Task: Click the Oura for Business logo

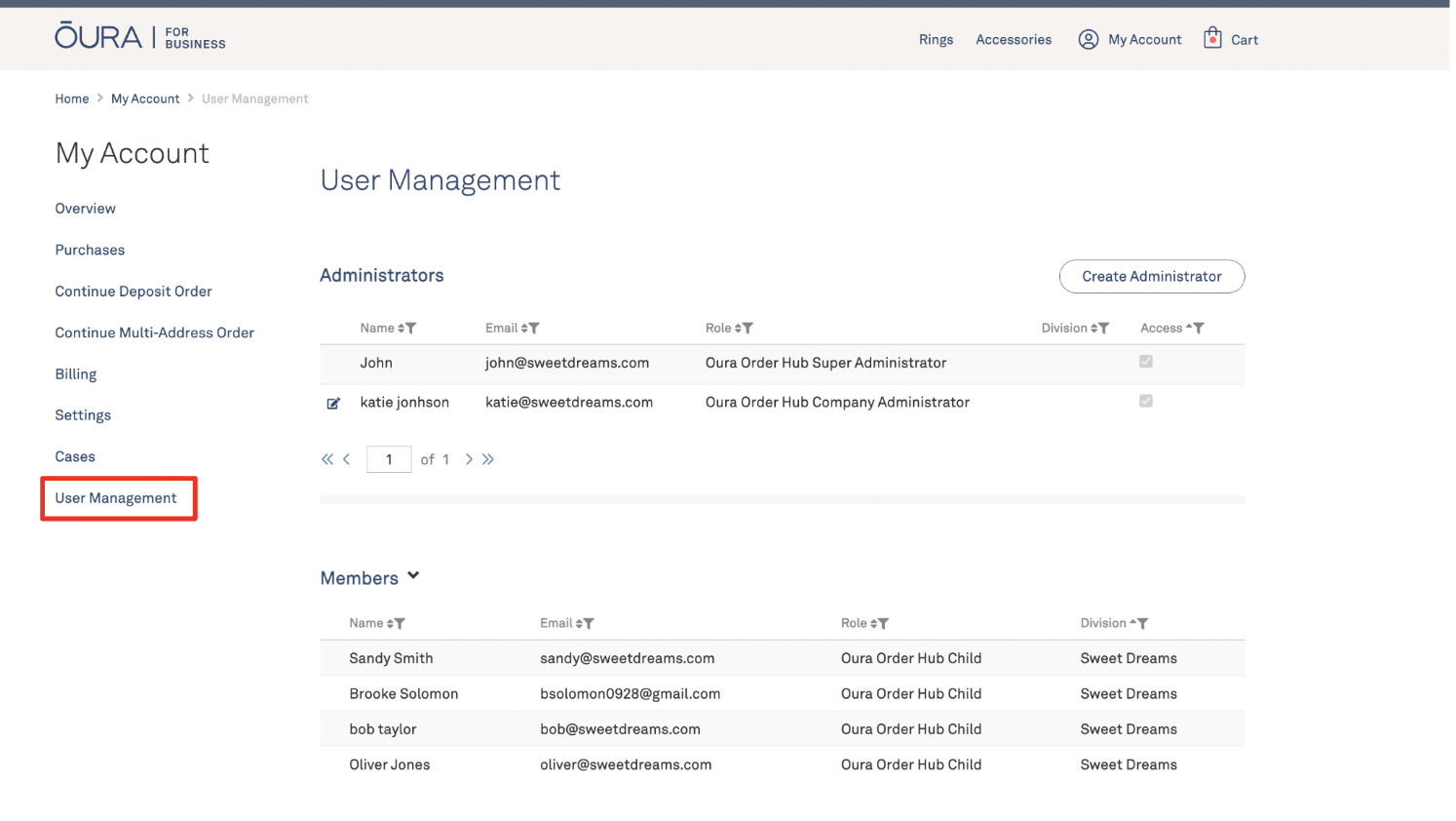Action: pyautogui.click(x=140, y=37)
